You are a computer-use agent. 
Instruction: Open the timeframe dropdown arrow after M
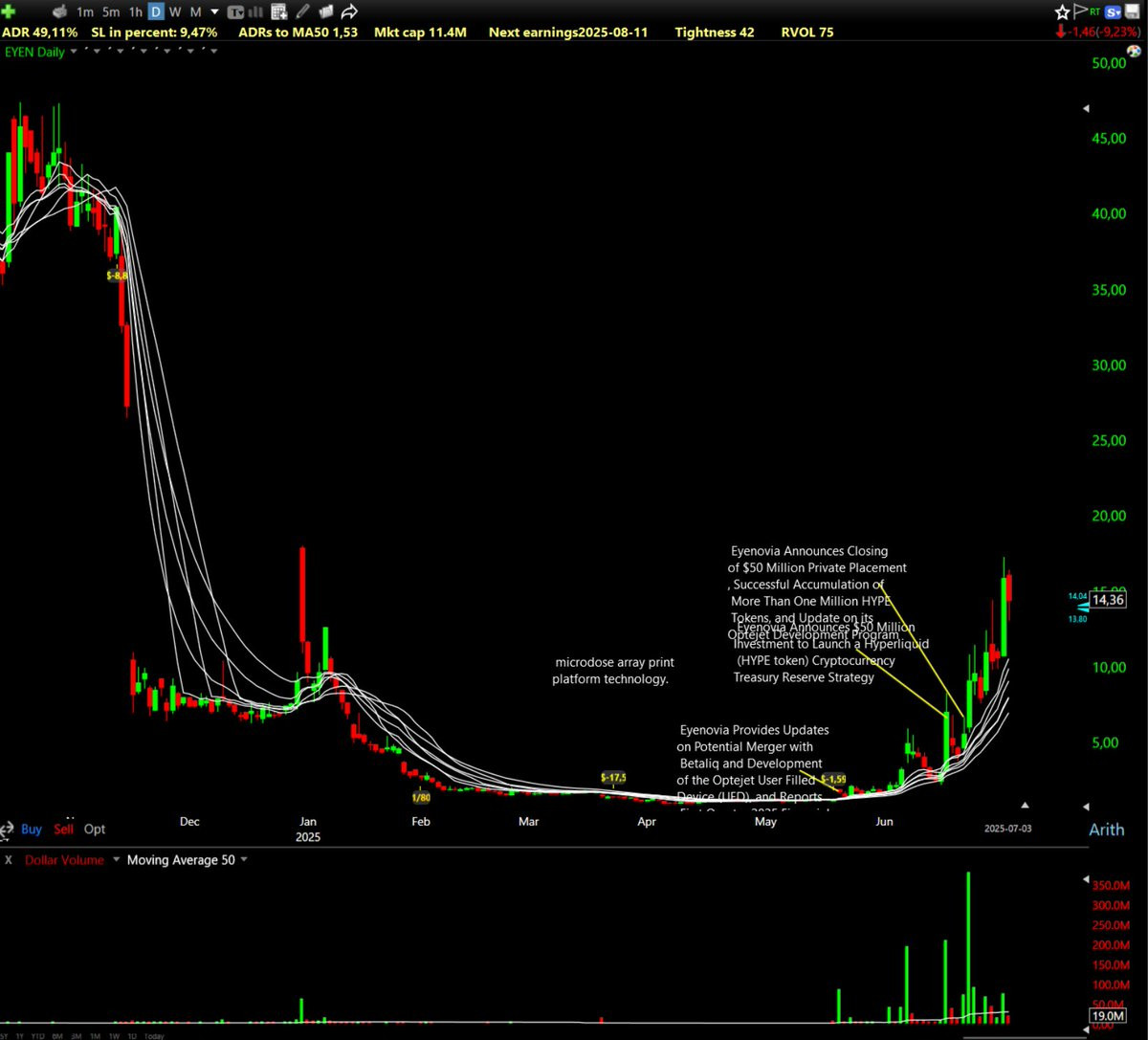(215, 11)
